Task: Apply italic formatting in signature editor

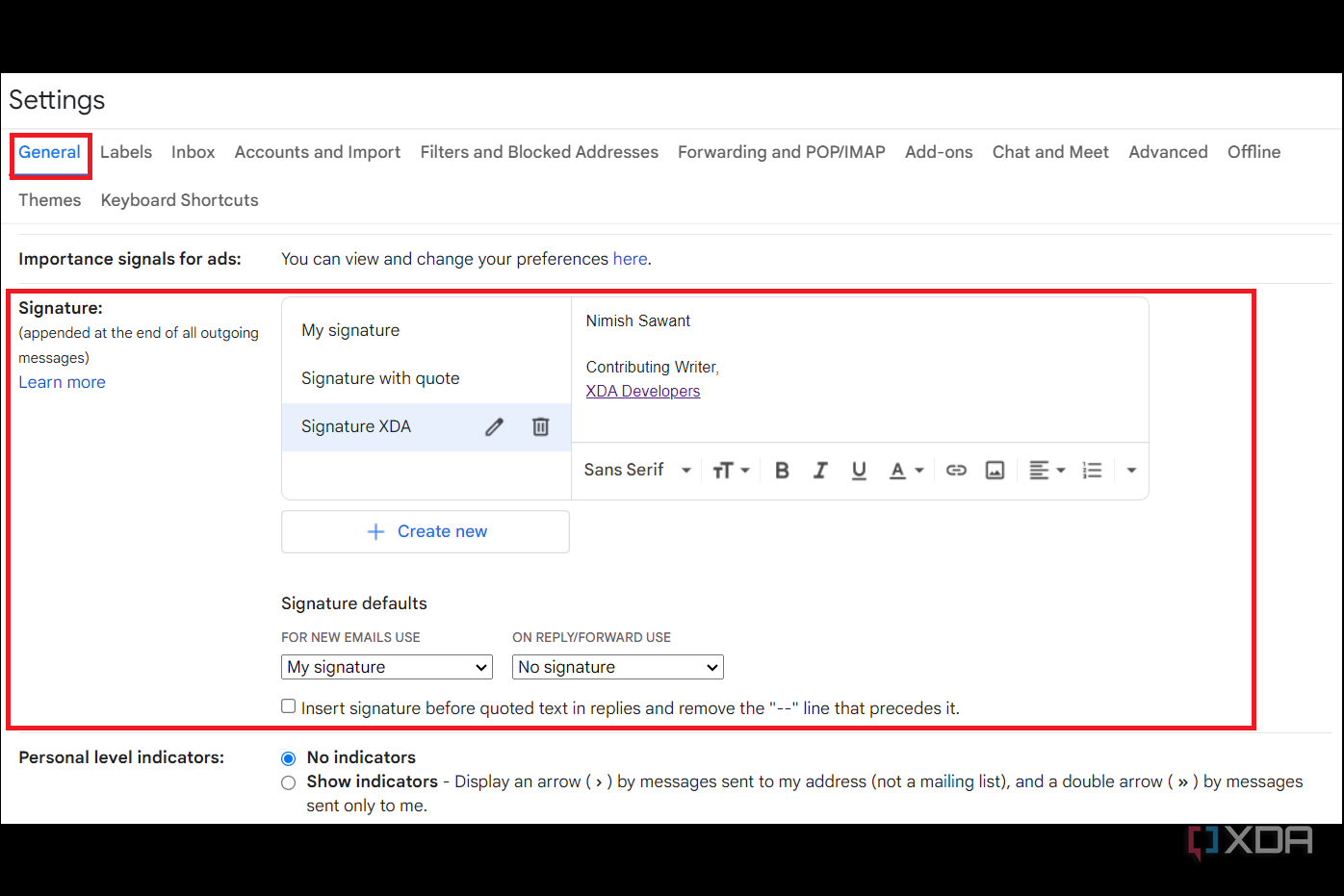Action: pyautogui.click(x=820, y=470)
